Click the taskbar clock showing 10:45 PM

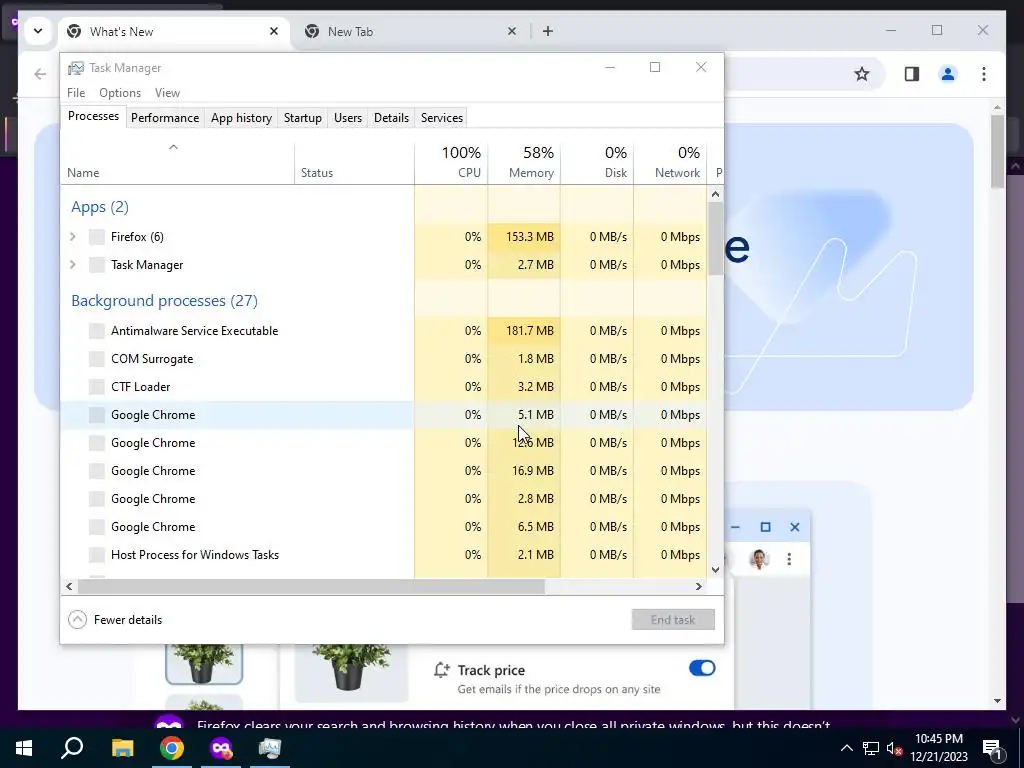[x=938, y=748]
